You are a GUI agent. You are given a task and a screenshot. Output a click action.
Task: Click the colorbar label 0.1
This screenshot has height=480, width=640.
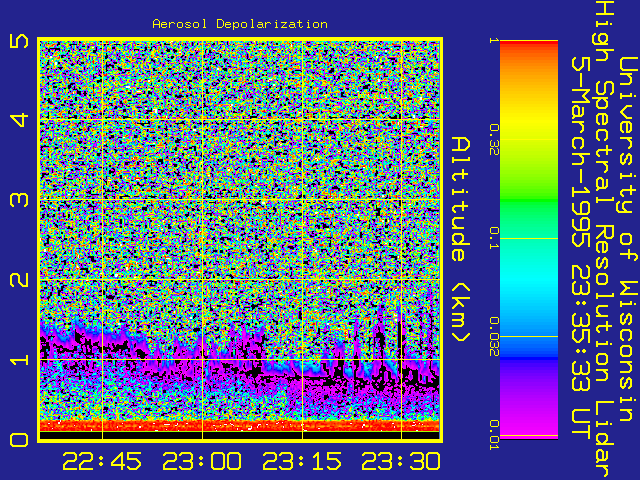point(494,238)
